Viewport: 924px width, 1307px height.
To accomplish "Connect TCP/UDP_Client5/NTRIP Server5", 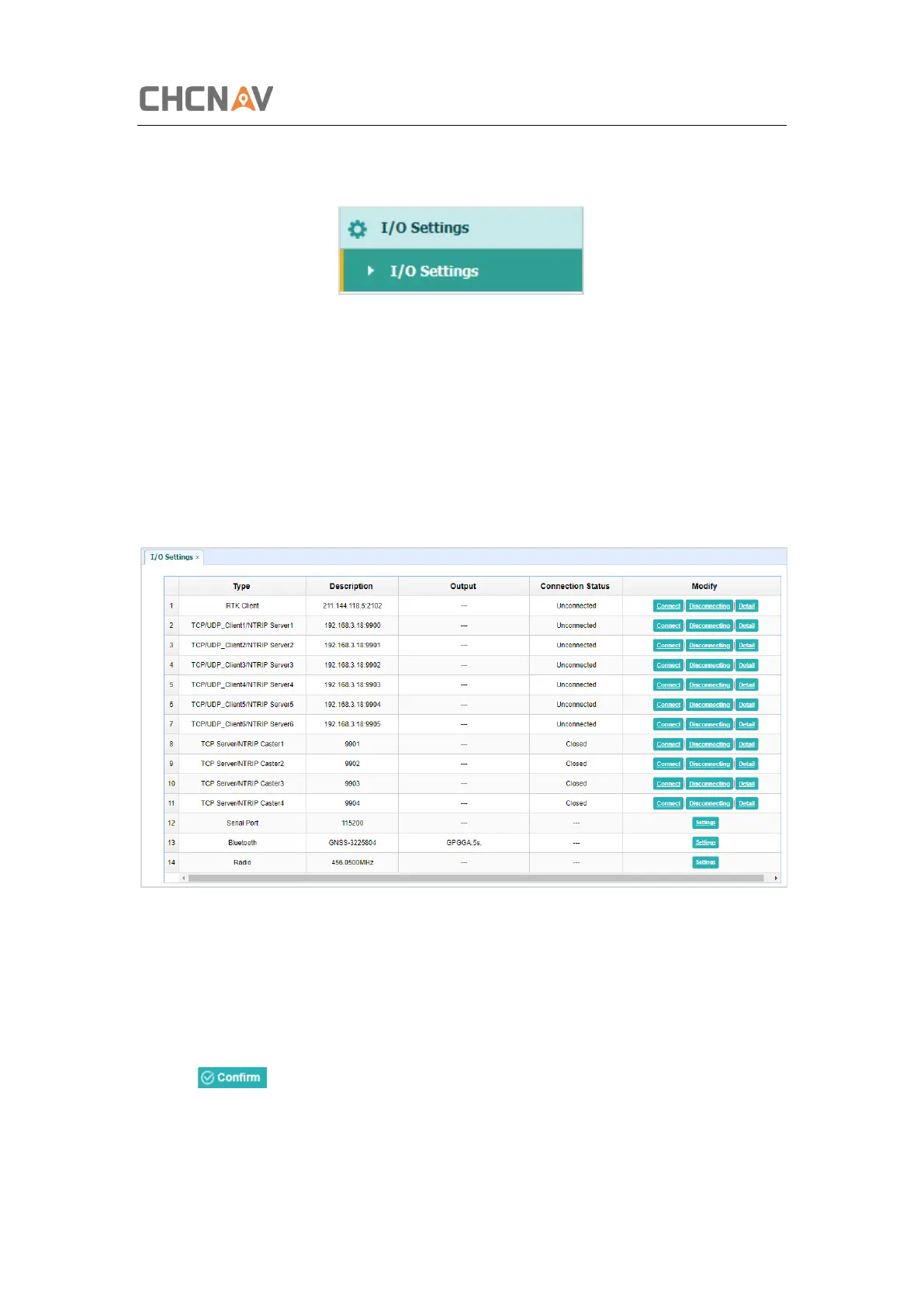I will (x=668, y=705).
